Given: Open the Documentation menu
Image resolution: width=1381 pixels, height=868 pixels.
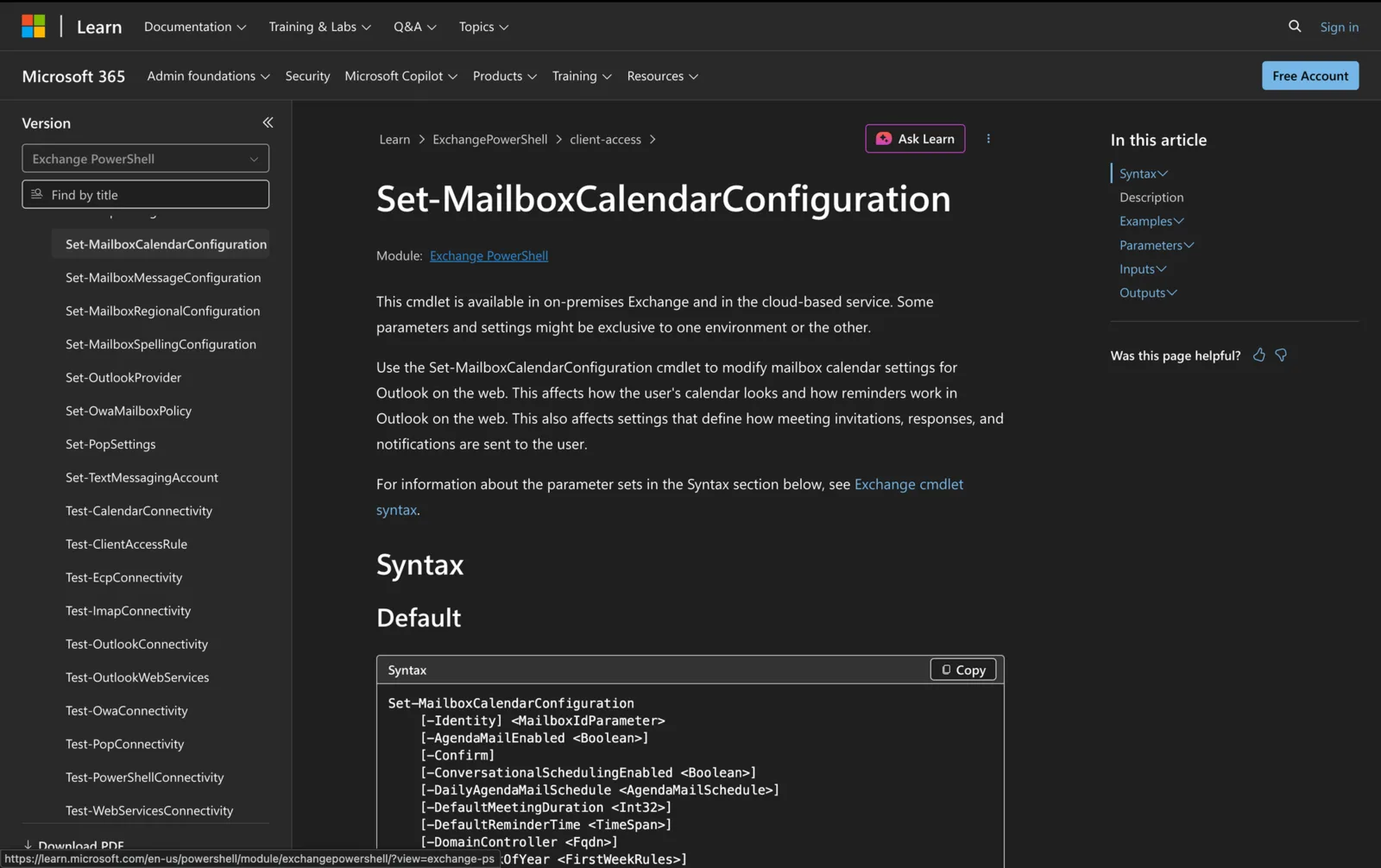Looking at the screenshot, I should click(195, 27).
